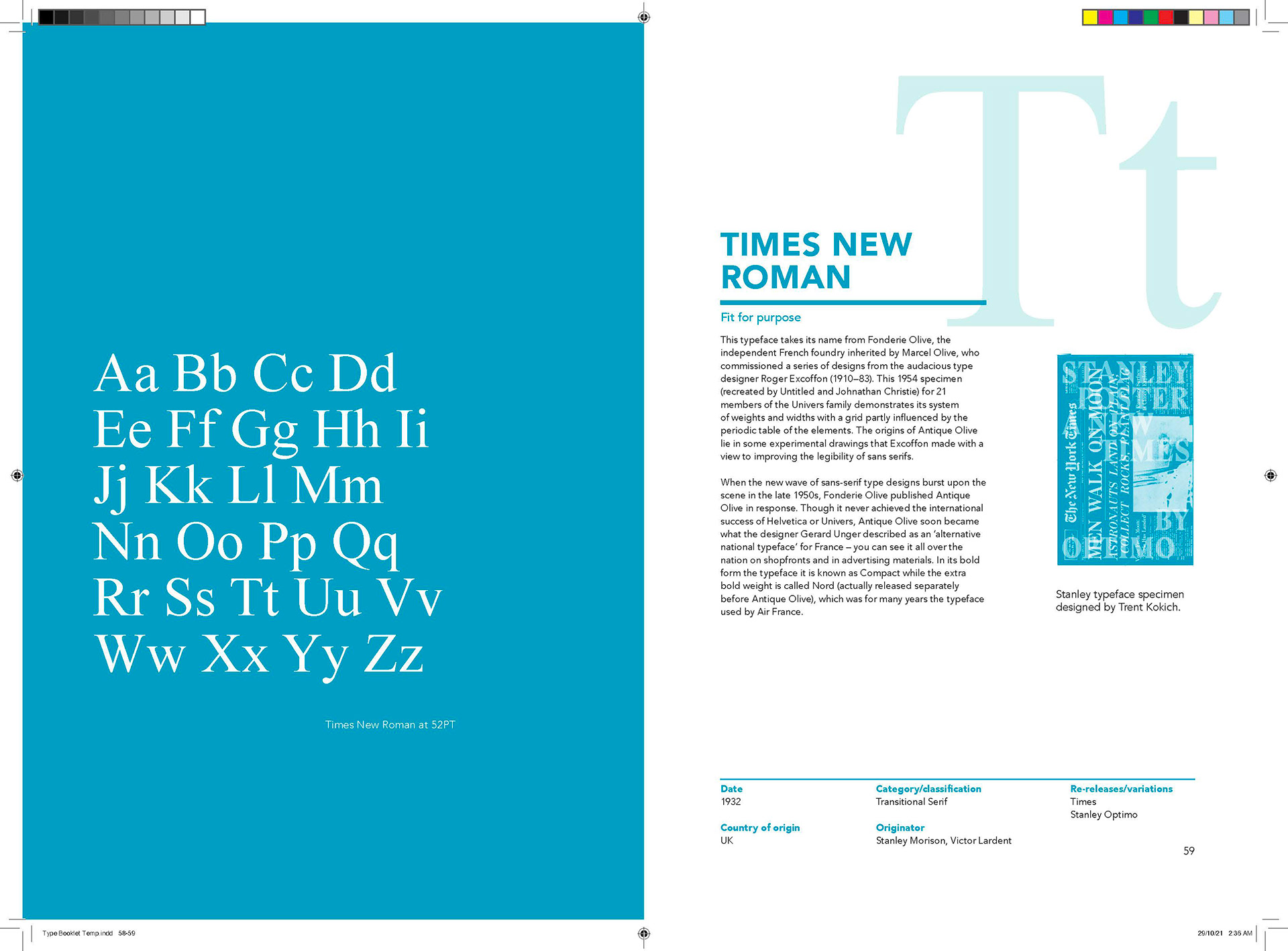This screenshot has width=1288, height=951.
Task: Click the 'Transitional Serif' value
Action: pos(911,801)
